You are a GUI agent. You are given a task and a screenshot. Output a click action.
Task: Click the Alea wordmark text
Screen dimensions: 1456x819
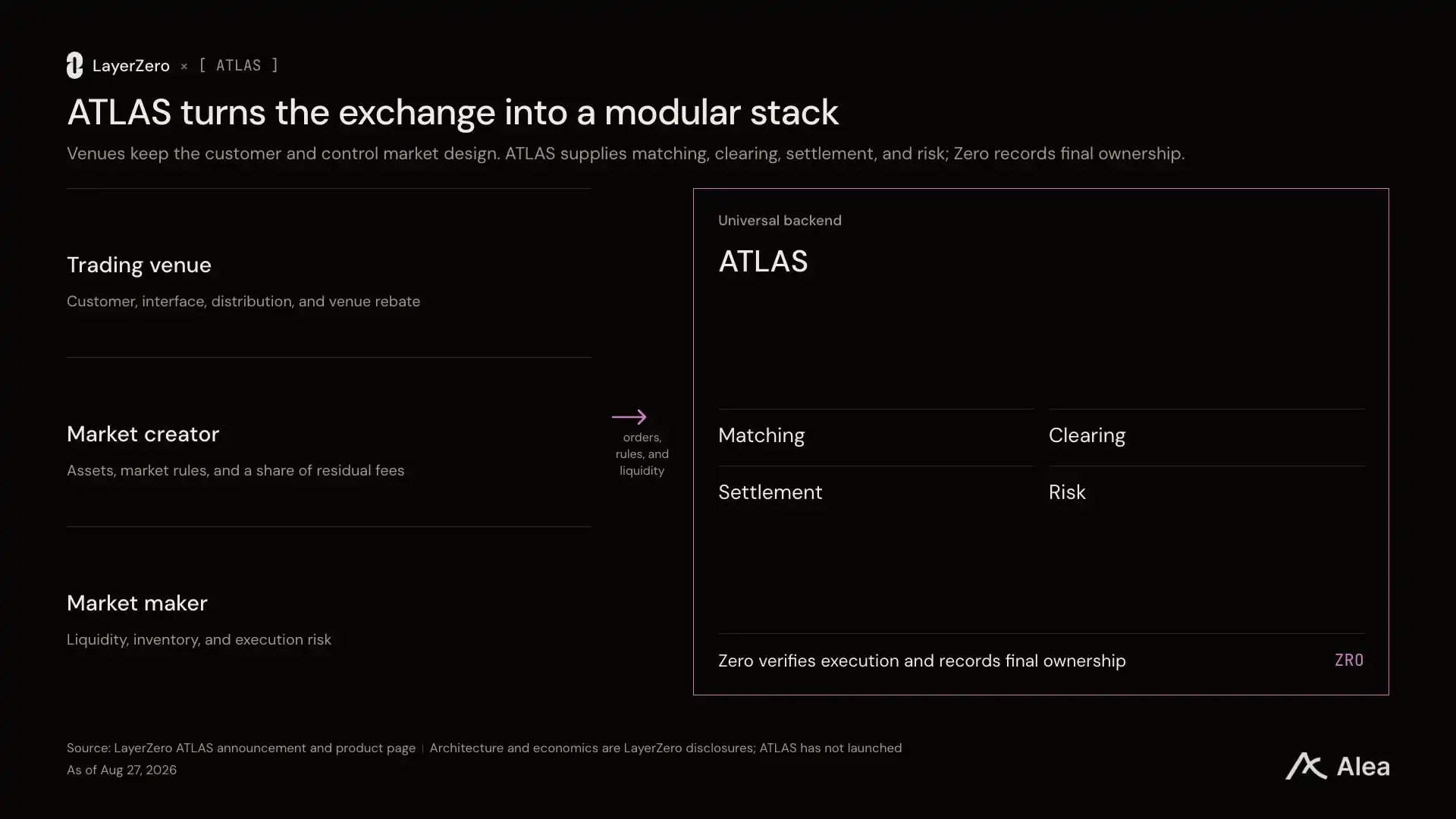tap(1363, 767)
